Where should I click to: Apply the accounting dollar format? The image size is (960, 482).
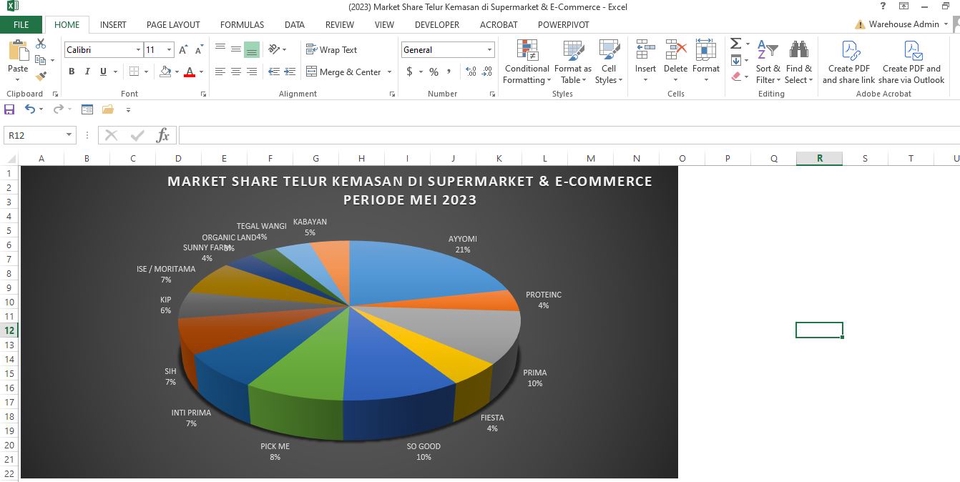pos(409,72)
